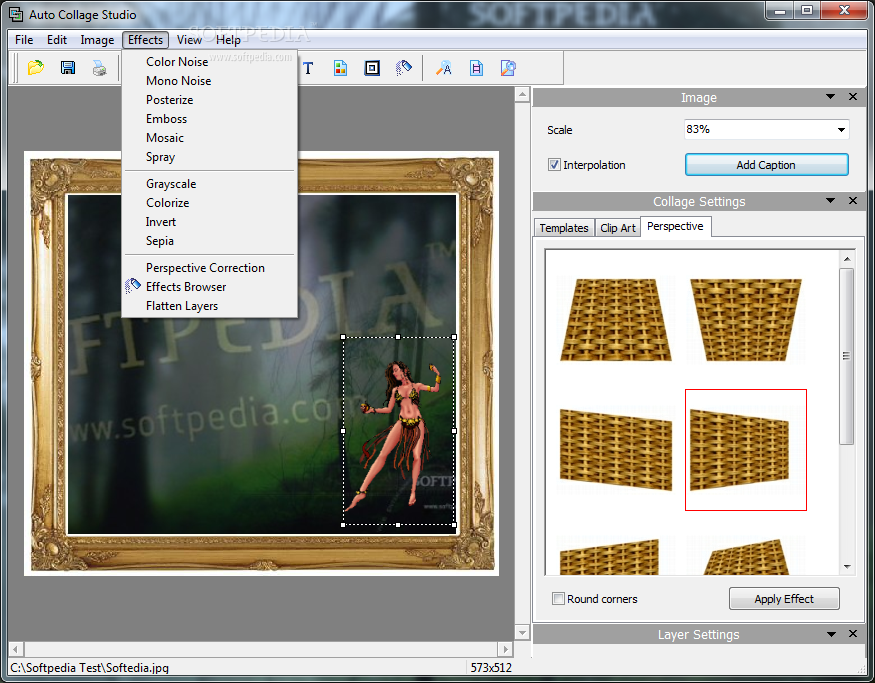Click the Print icon in toolbar
The image size is (875, 683).
tap(100, 68)
